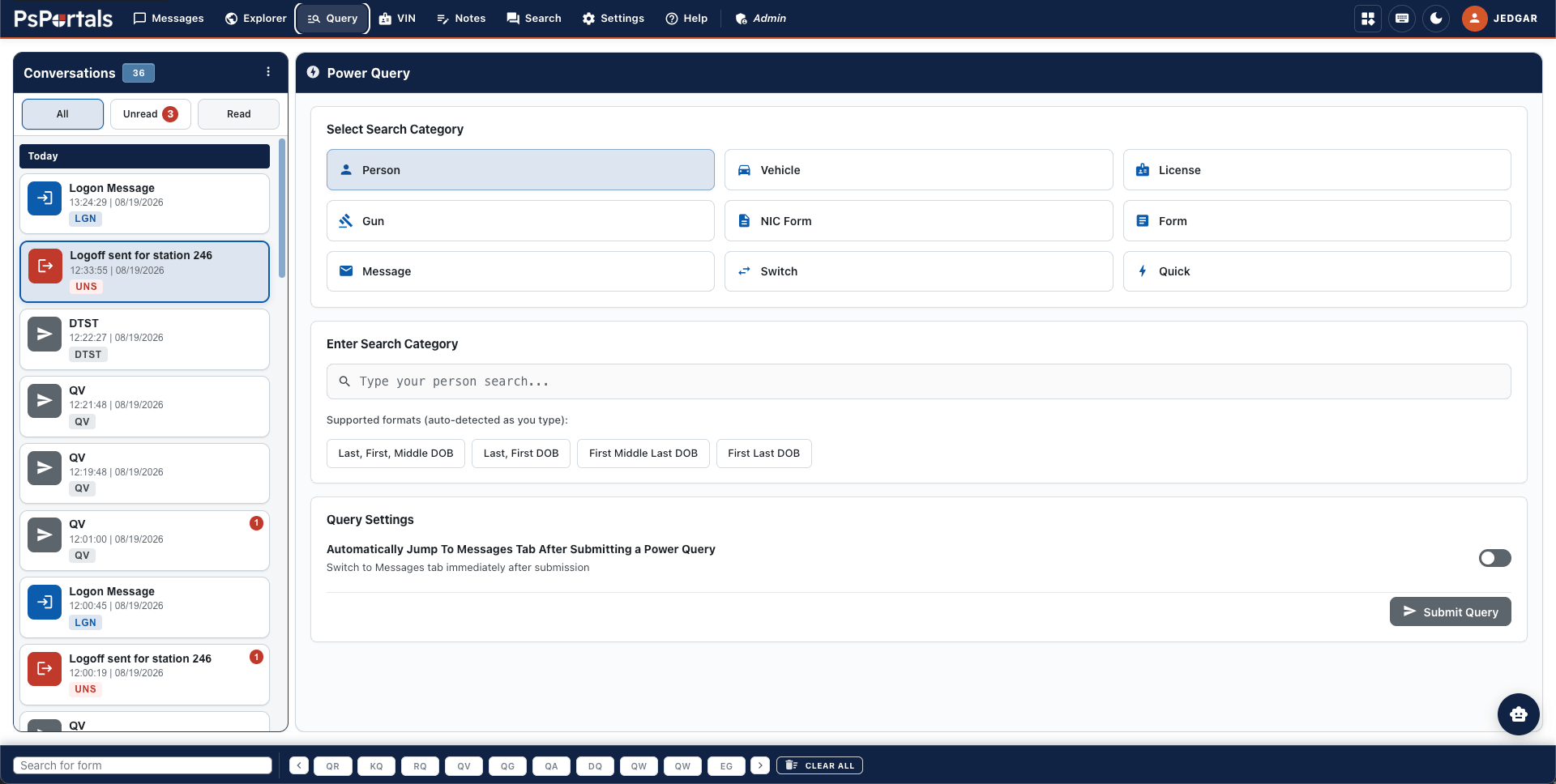The height and width of the screenshot is (784, 1556).
Task: Click the QR form shortcut
Action: [333, 766]
